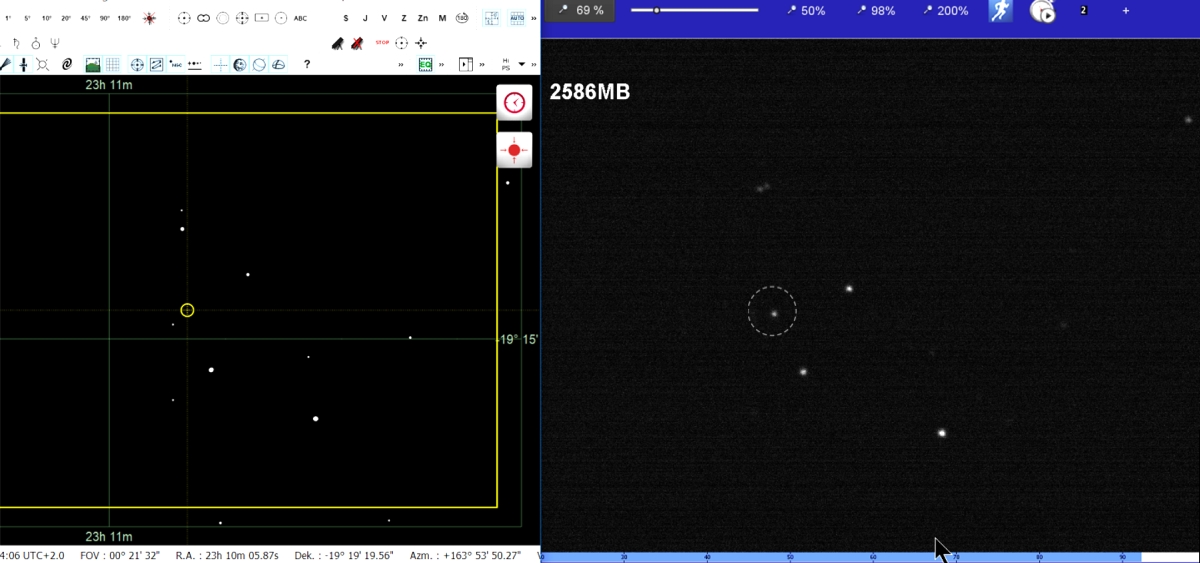This screenshot has height=563, width=1200.
Task: Expand the overflow chevron beside AUTO
Action: point(535,18)
